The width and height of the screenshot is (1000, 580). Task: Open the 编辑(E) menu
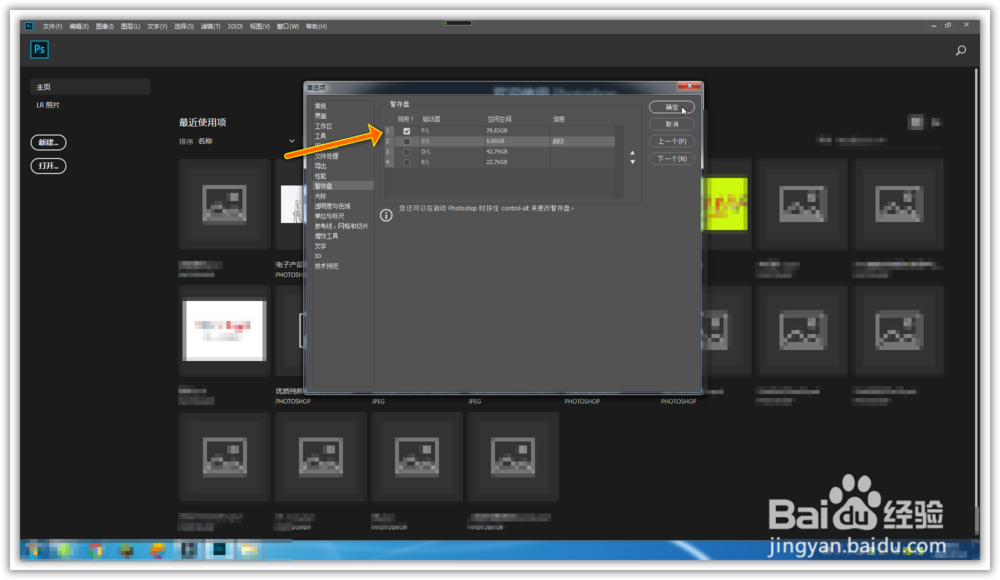pyautogui.click(x=79, y=26)
